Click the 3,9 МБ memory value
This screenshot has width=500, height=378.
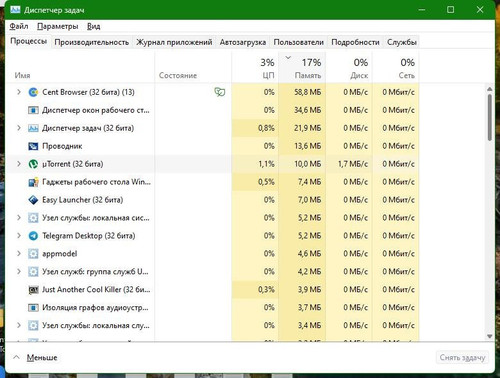tap(309, 290)
